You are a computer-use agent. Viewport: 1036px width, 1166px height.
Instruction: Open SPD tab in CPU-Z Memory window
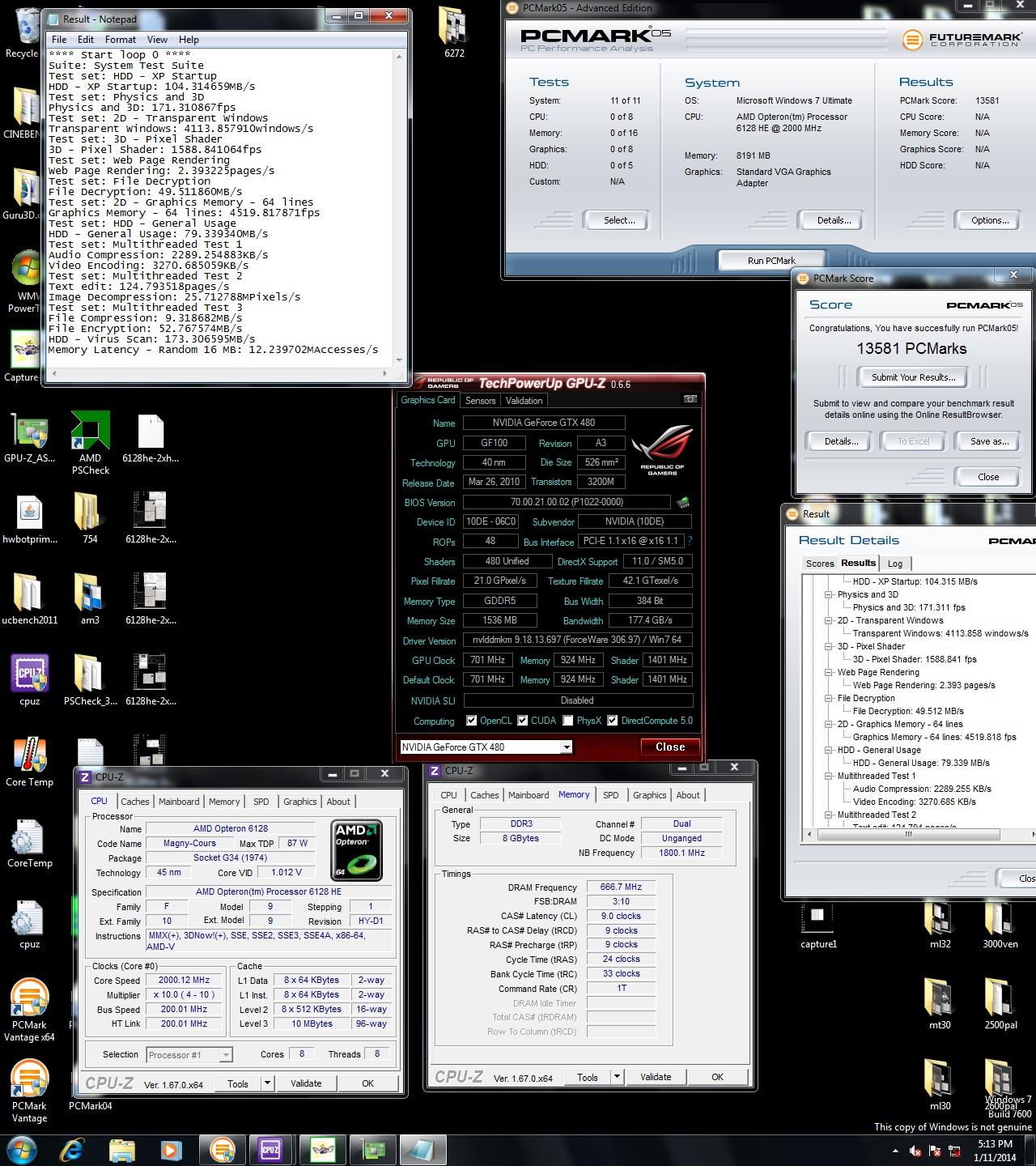[611, 795]
